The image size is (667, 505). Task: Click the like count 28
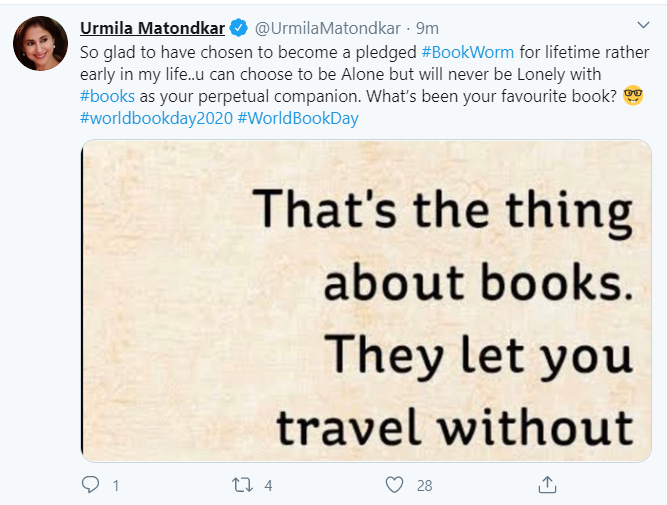[424, 486]
